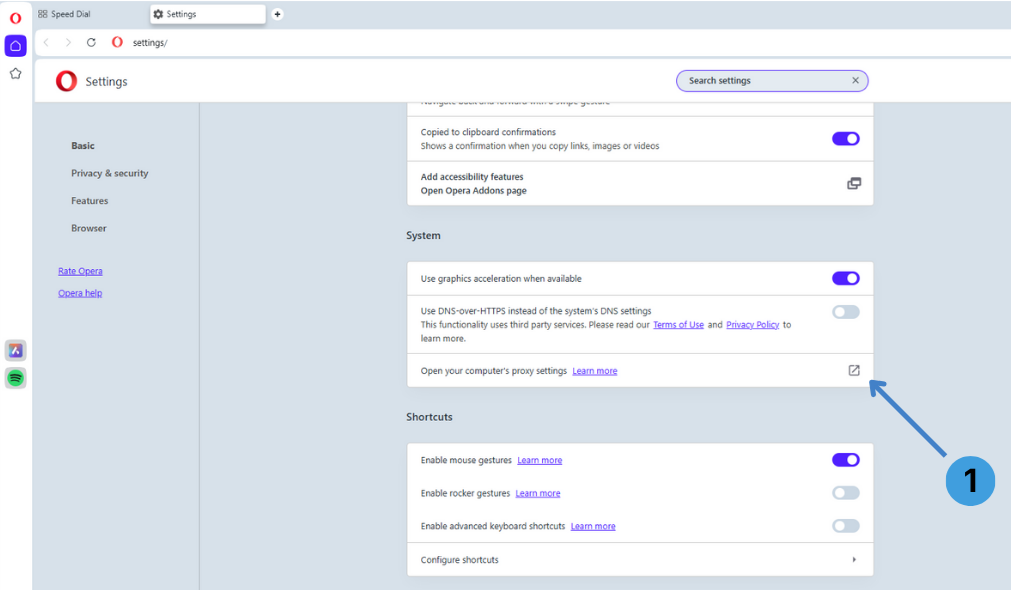1011x590 pixels.
Task: Enable rocker gestures toggle
Action: (845, 493)
